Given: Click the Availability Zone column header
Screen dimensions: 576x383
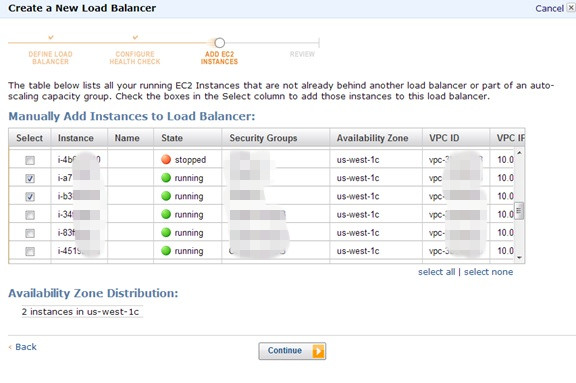Looking at the screenshot, I should 376,138.
